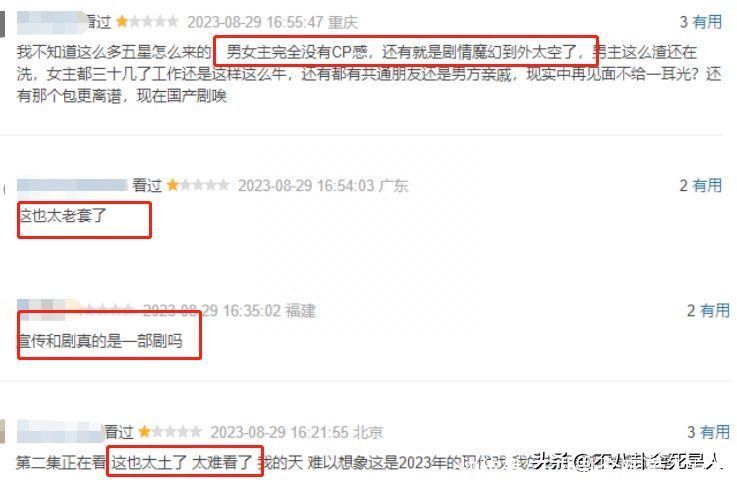Click the star rating of the Chongqing review

pos(147,22)
